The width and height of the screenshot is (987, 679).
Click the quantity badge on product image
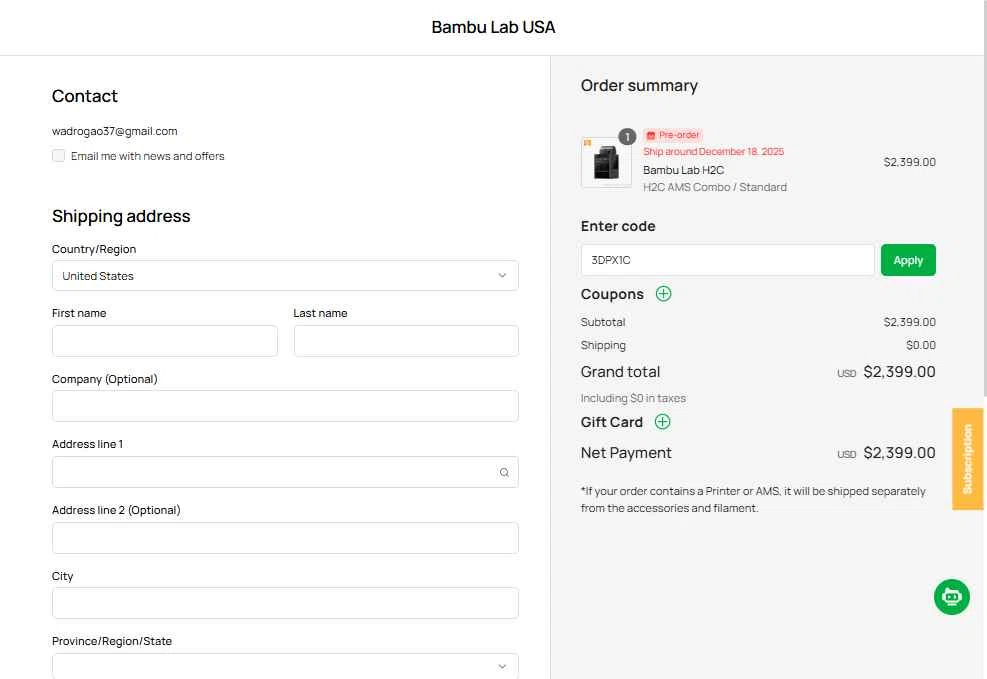point(627,137)
